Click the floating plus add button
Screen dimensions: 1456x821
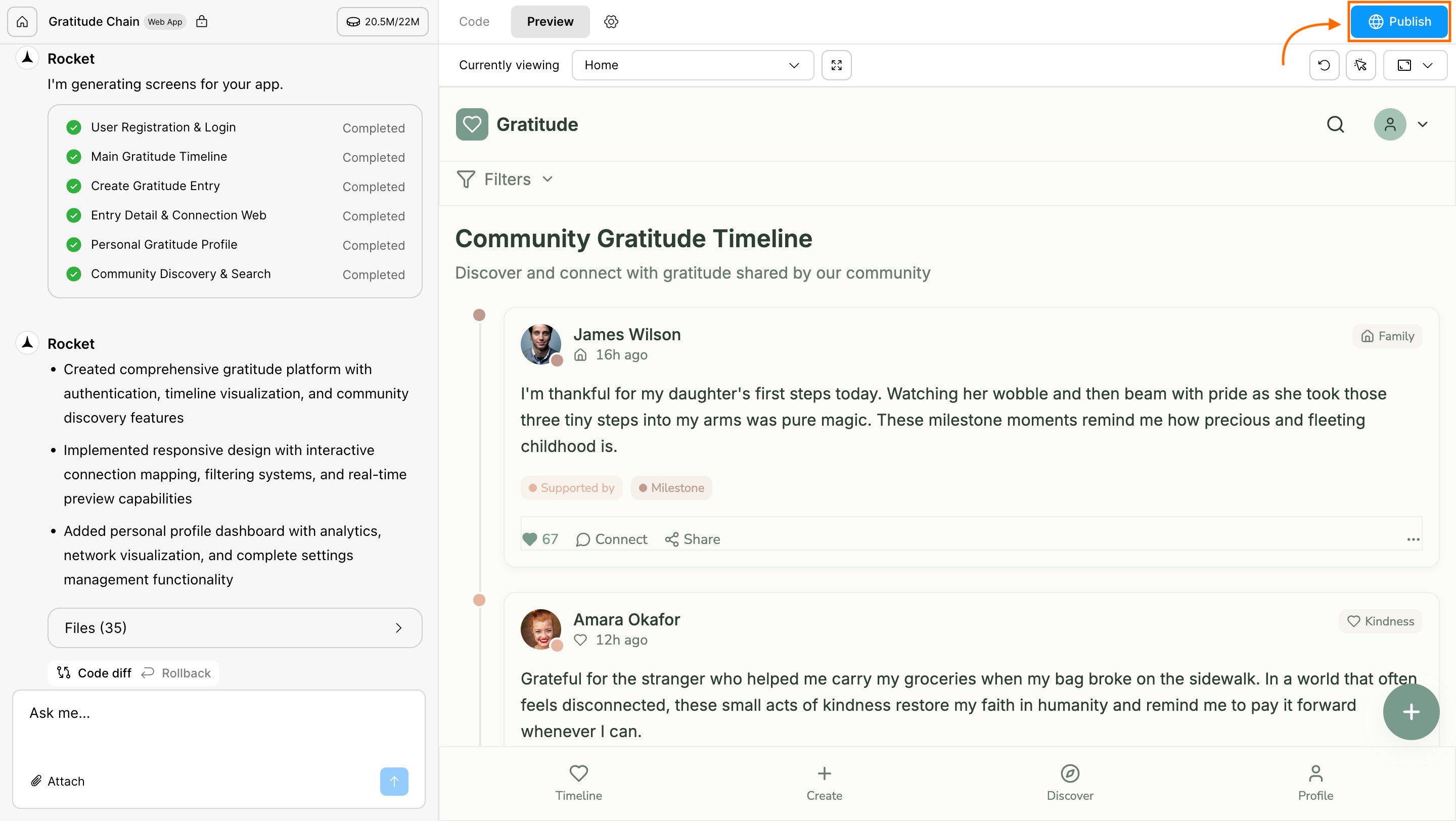click(x=1411, y=711)
